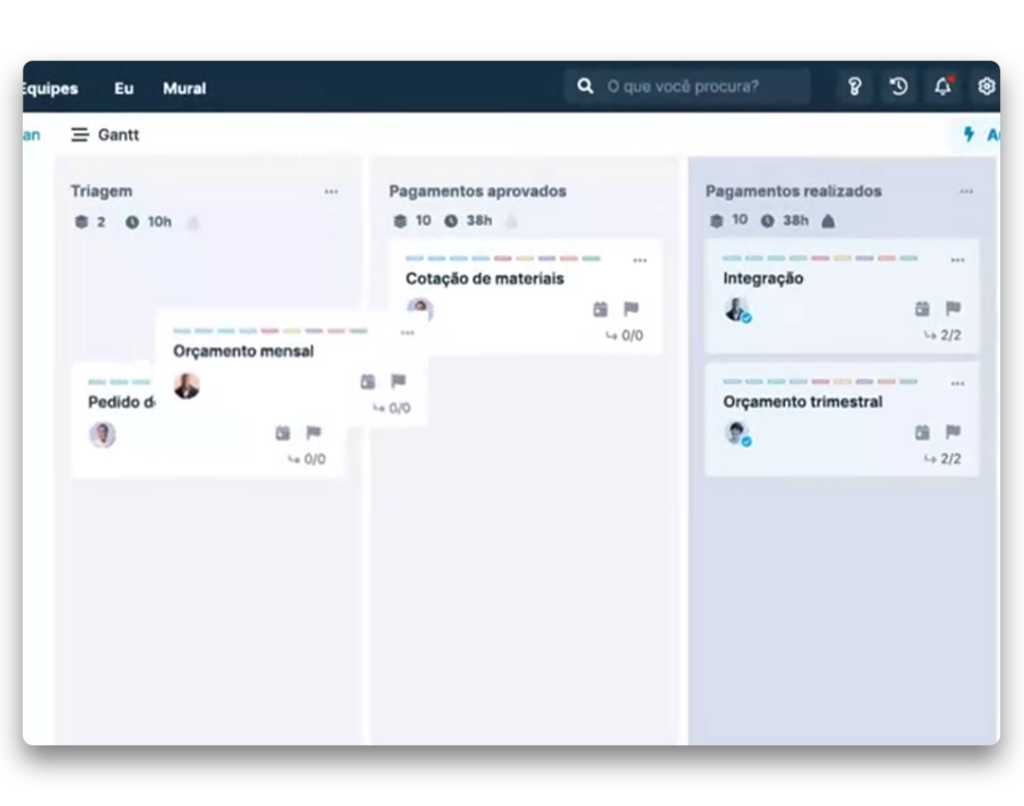Image resolution: width=1024 pixels, height=806 pixels.
Task: Toggle the bell icon in Pagamentos aprovados header
Action: click(x=511, y=221)
